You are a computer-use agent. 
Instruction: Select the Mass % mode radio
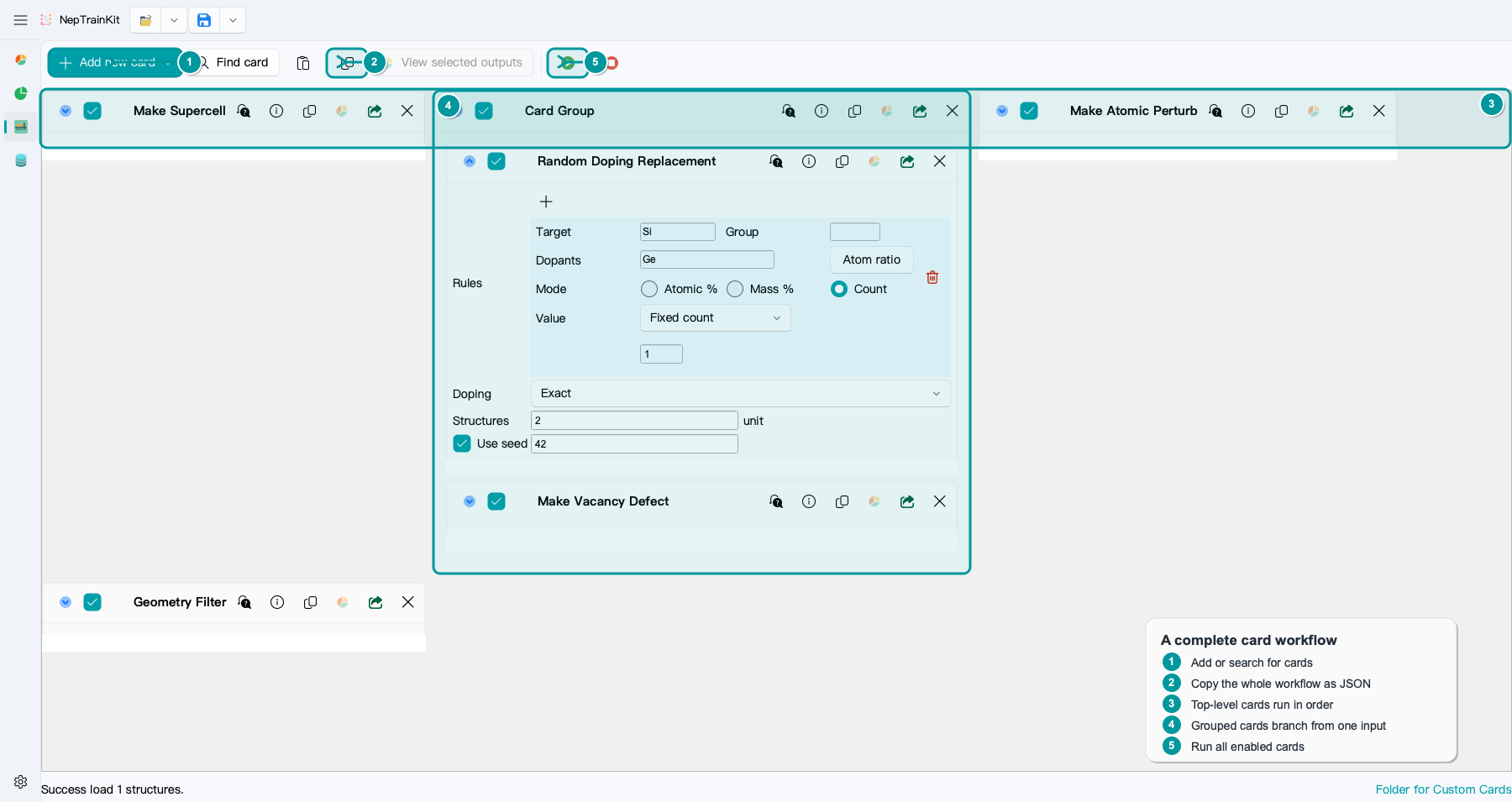tap(735, 289)
